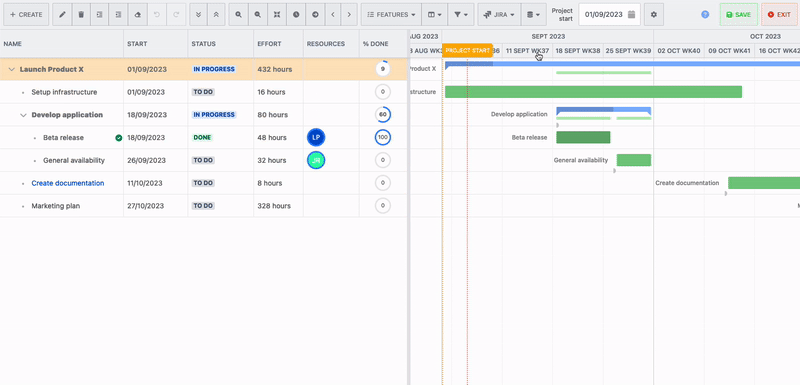Open the columns layout dropdown
This screenshot has height=385, width=800.
(435, 15)
